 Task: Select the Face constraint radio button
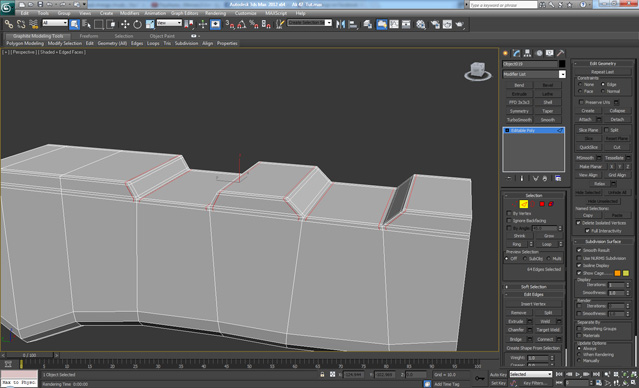point(580,91)
